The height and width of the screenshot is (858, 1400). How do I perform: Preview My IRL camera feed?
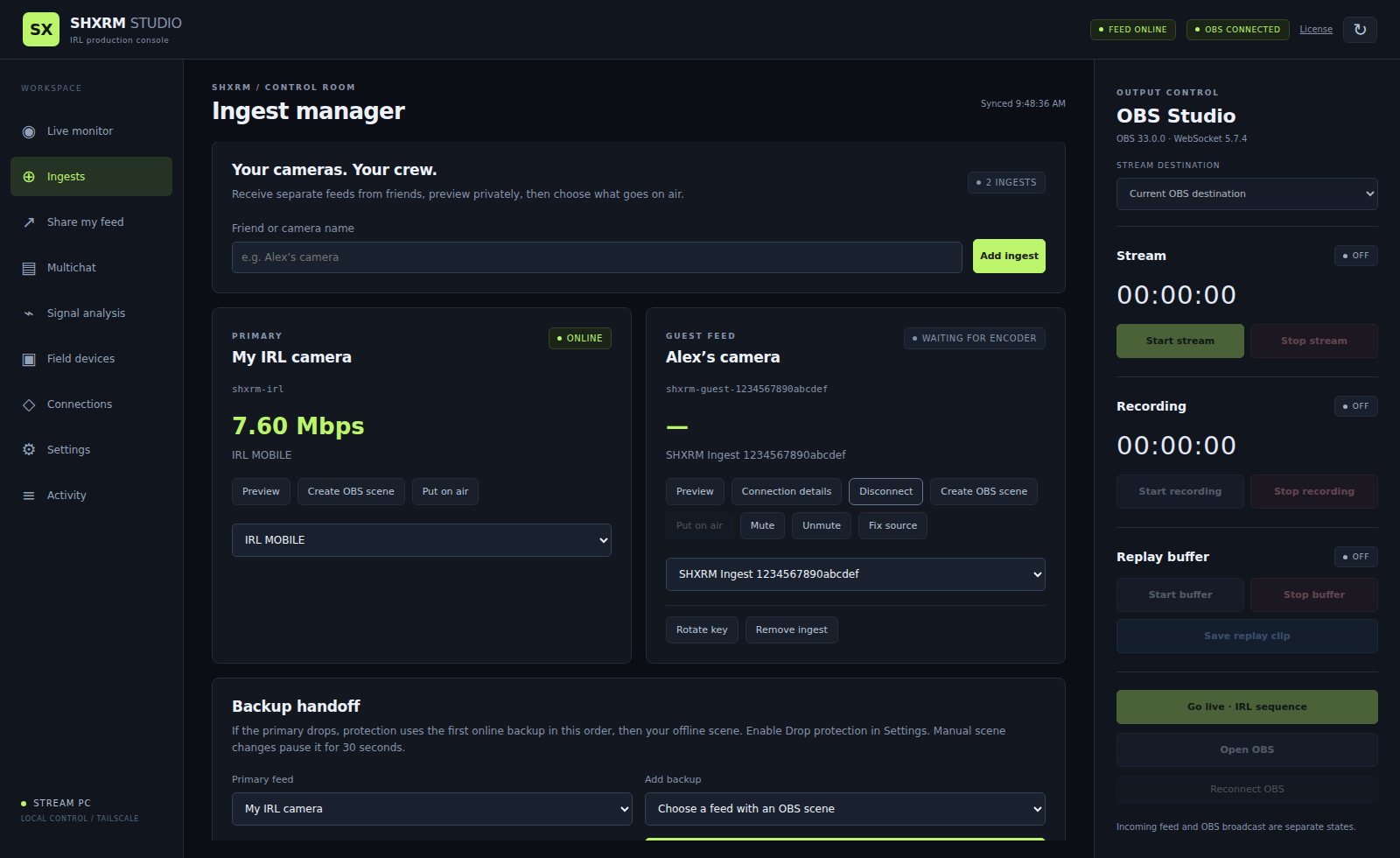tap(261, 492)
